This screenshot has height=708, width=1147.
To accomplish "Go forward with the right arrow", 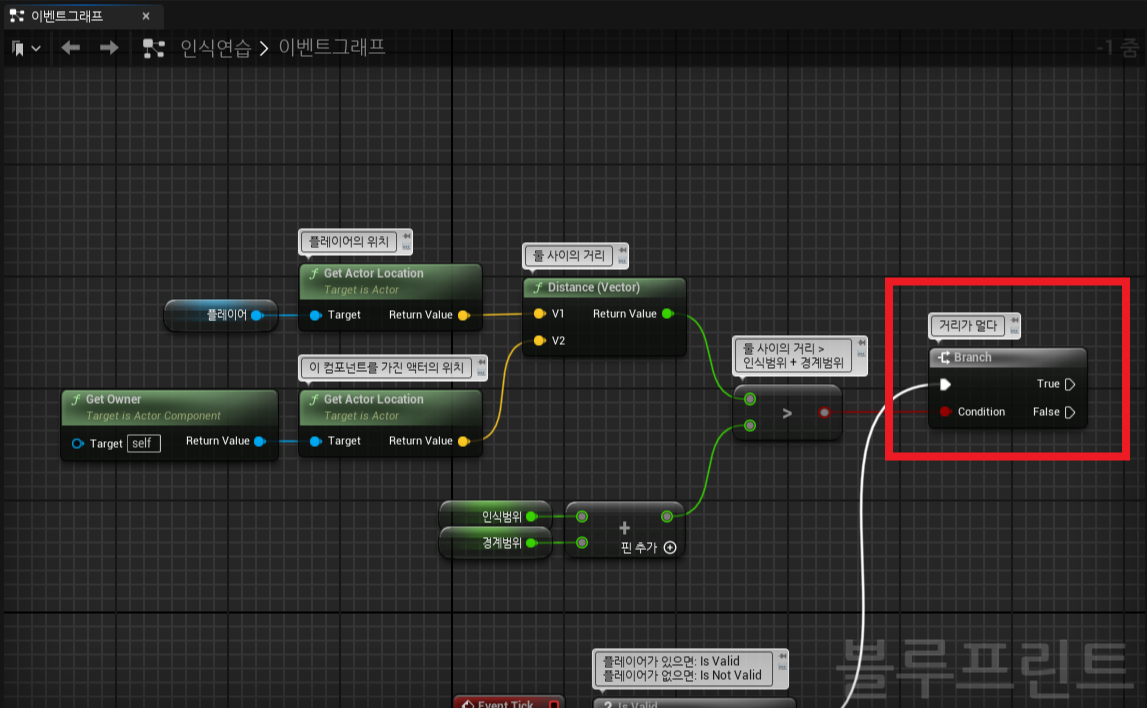I will tap(109, 48).
